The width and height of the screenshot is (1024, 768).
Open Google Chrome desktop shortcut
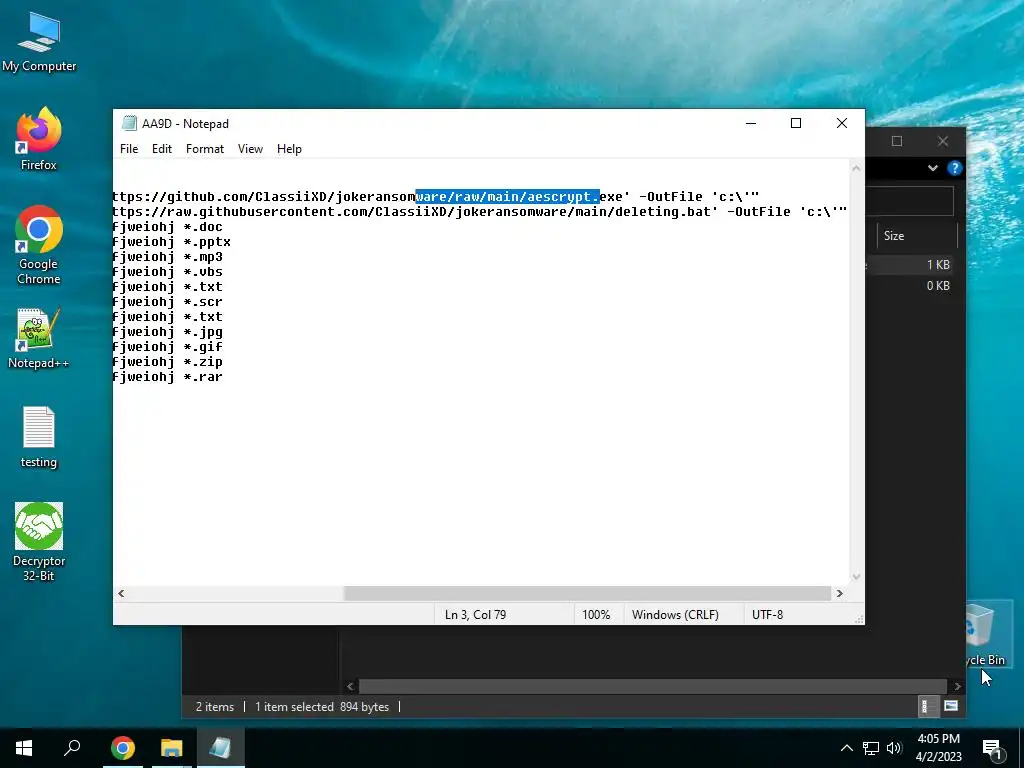pos(39,246)
